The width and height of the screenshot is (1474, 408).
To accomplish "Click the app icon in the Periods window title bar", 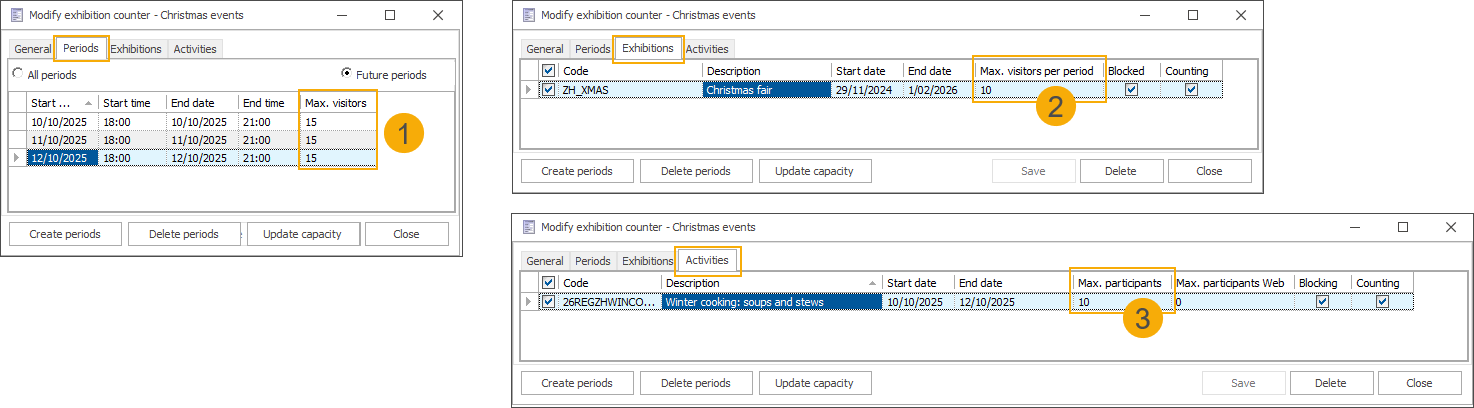I will (x=16, y=16).
